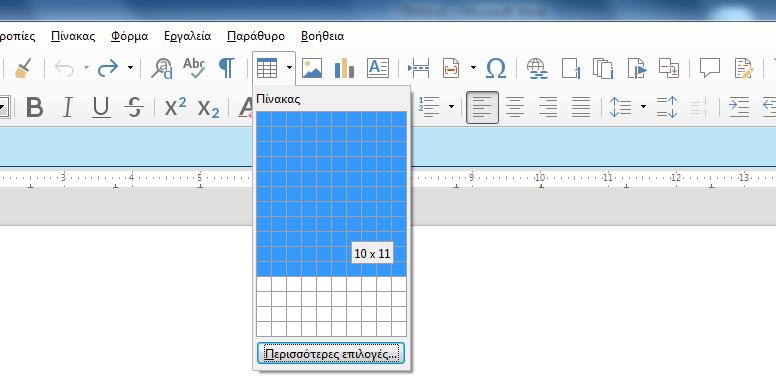776x387 pixels.
Task: Click the Insert Table grid icon
Action: click(267, 68)
